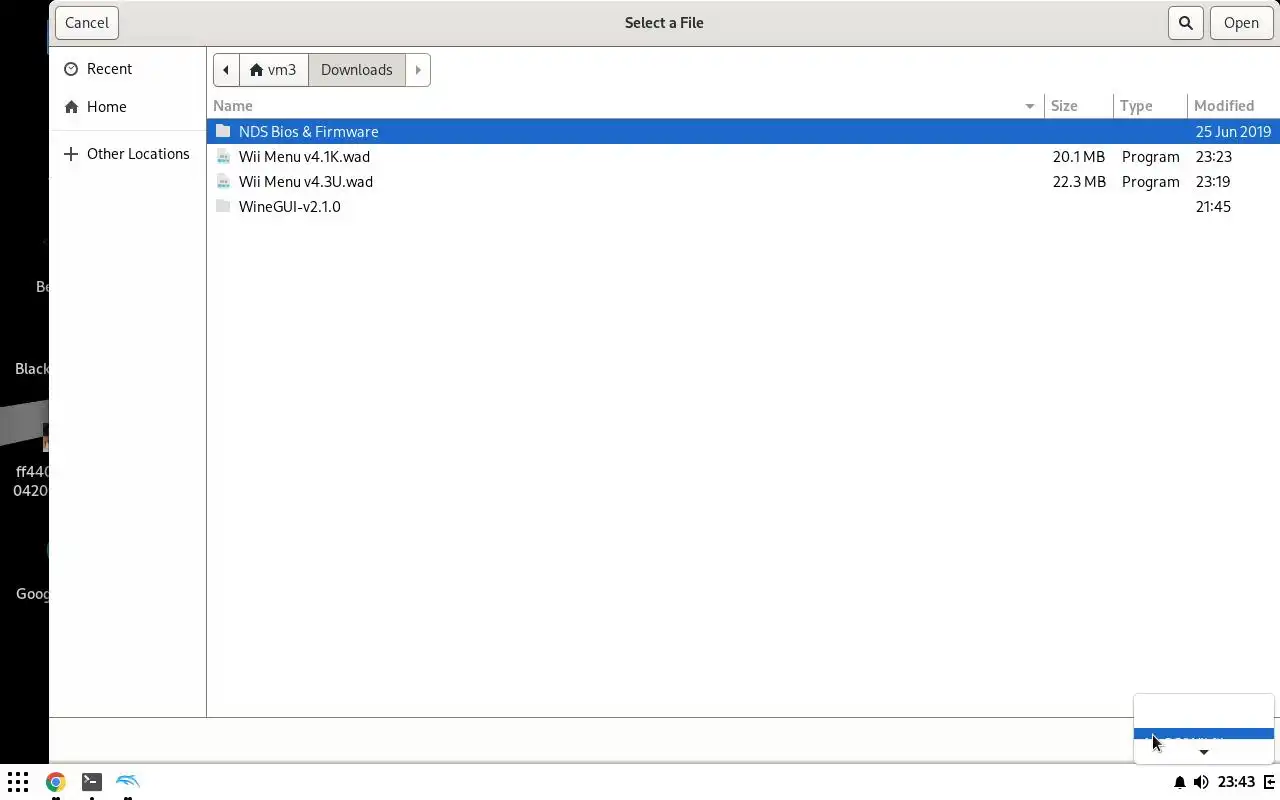The image size is (1280, 800).
Task: Select the WineGUI-v2.1.0 folder
Action: 743,206
